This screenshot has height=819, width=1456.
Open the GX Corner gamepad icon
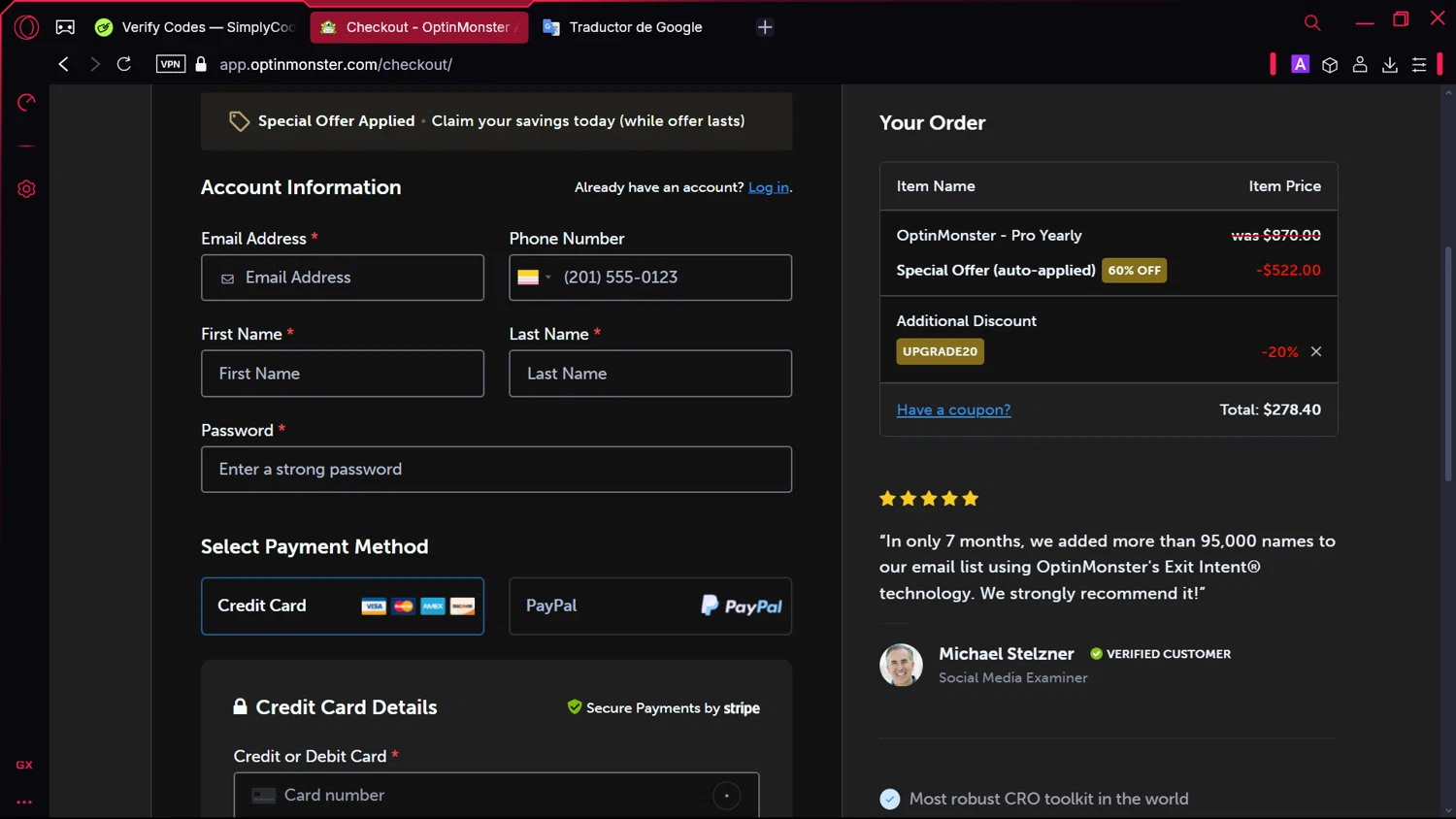65,27
